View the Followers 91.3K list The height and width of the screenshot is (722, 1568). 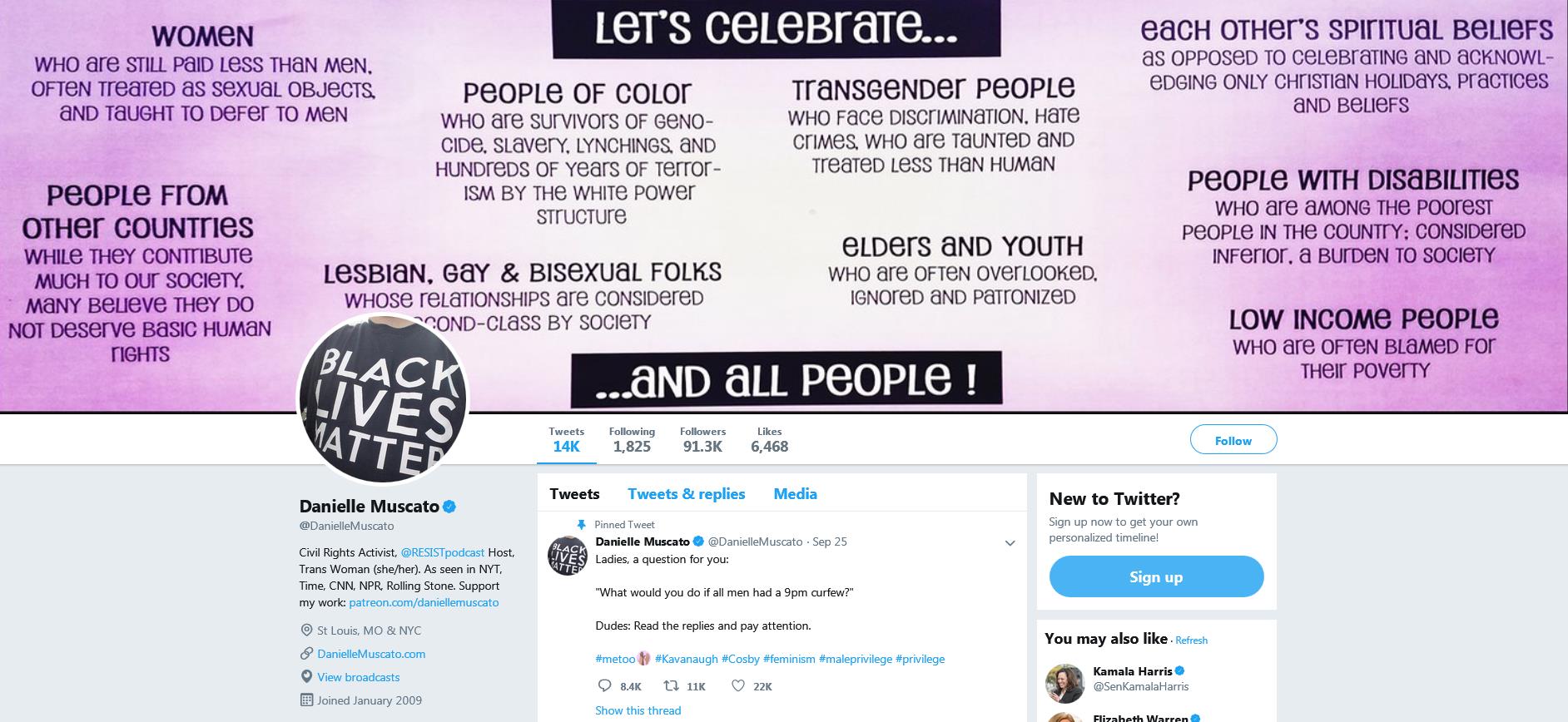(x=702, y=440)
